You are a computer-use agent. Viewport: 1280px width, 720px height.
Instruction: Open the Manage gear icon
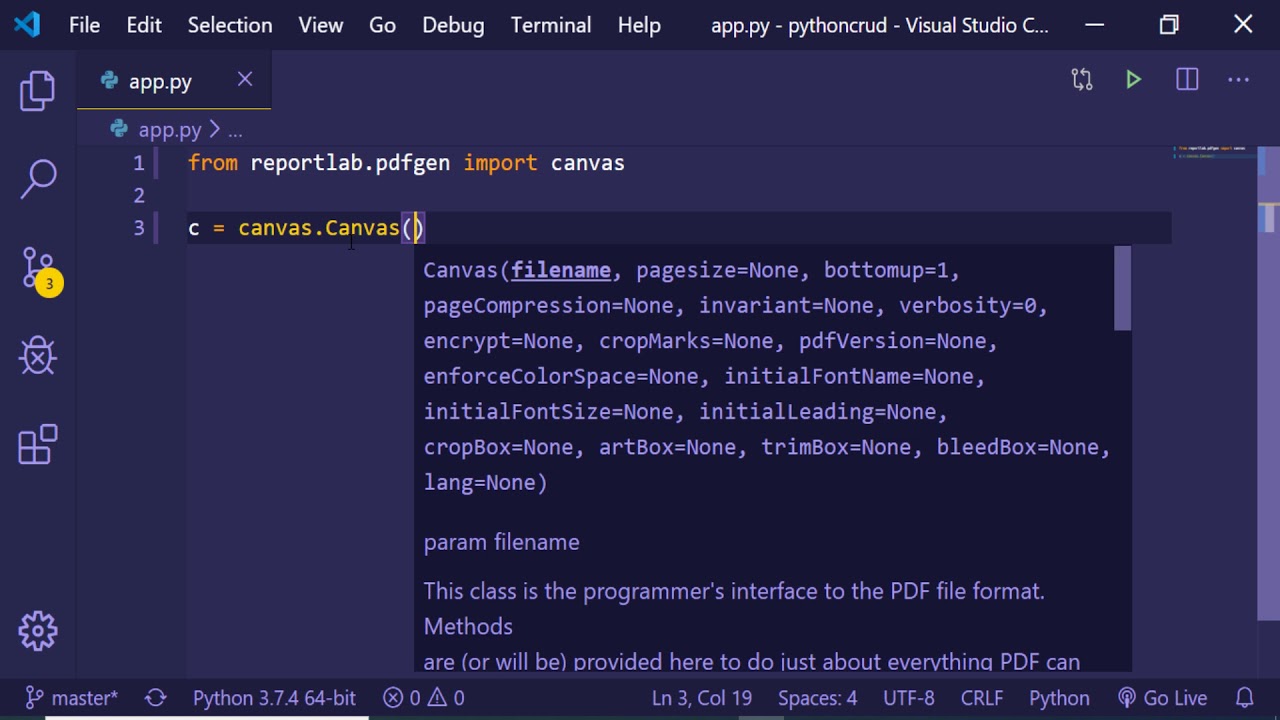pyautogui.click(x=38, y=630)
